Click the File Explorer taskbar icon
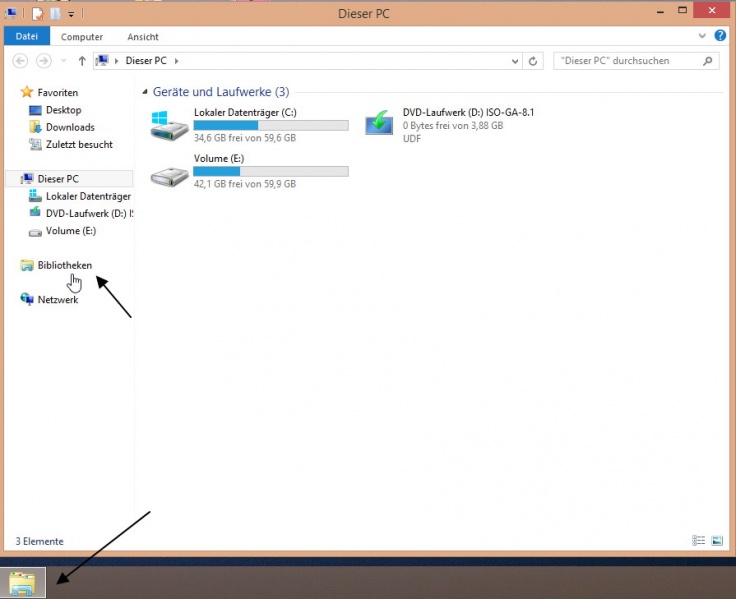The height and width of the screenshot is (599, 736). [x=22, y=582]
